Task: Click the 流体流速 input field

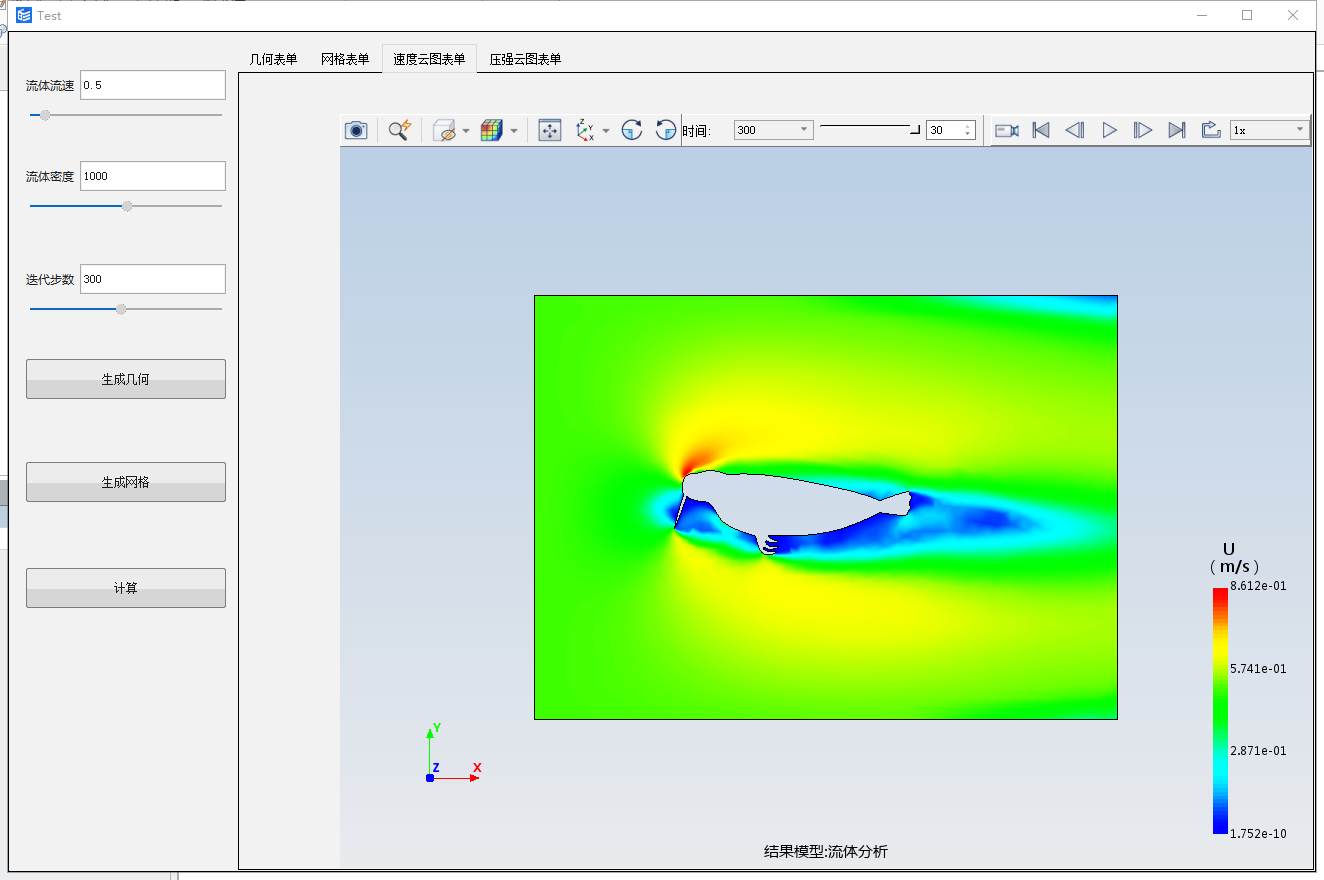Action: pos(153,85)
